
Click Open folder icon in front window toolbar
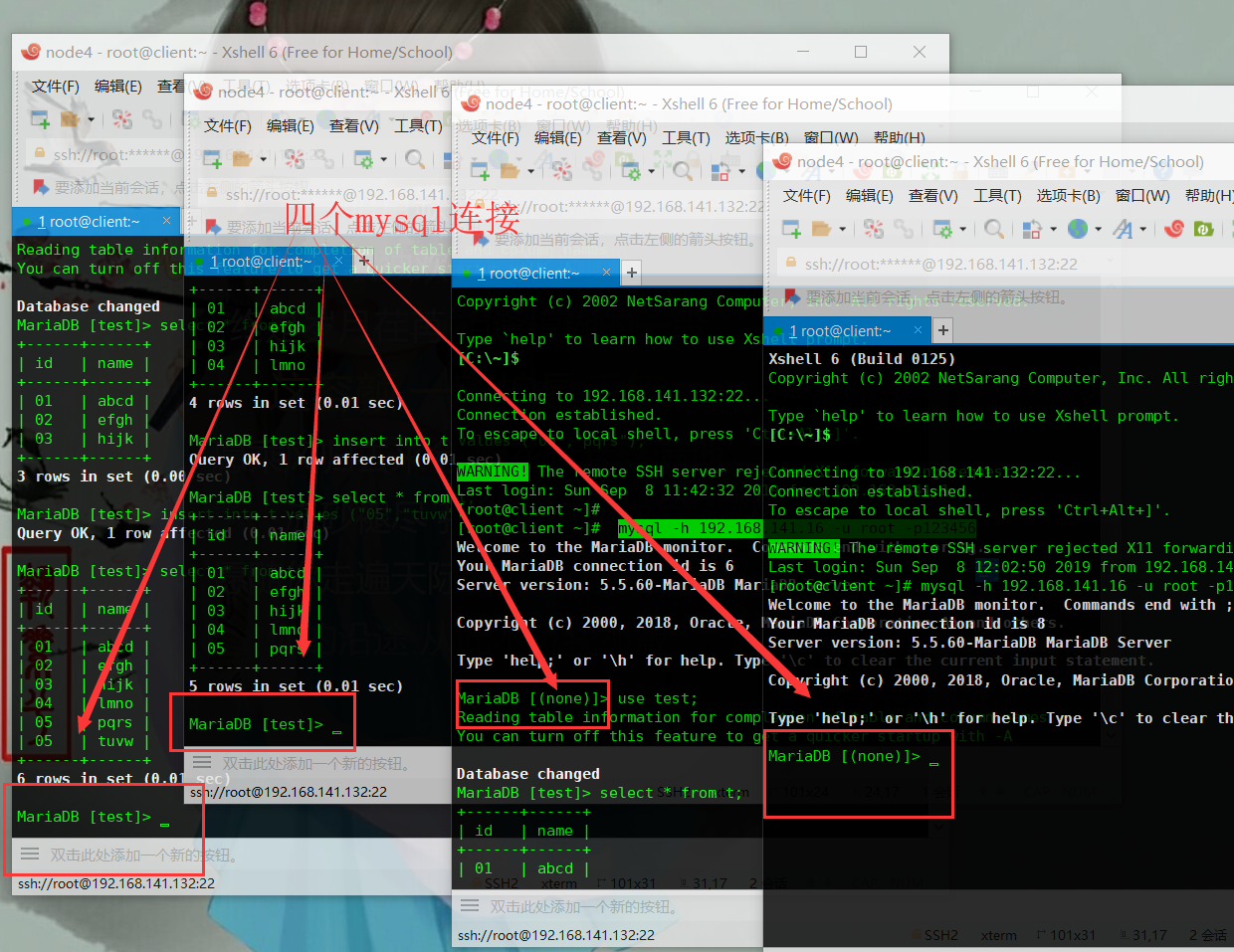(x=822, y=229)
